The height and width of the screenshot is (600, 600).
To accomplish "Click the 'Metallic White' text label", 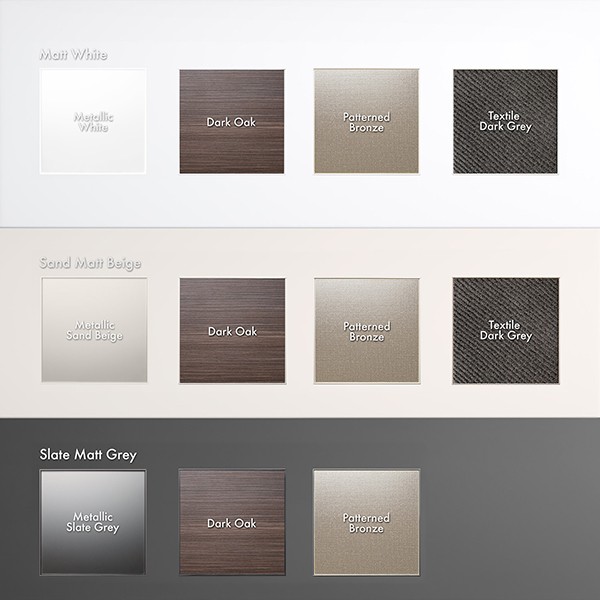I will pyautogui.click(x=94, y=122).
